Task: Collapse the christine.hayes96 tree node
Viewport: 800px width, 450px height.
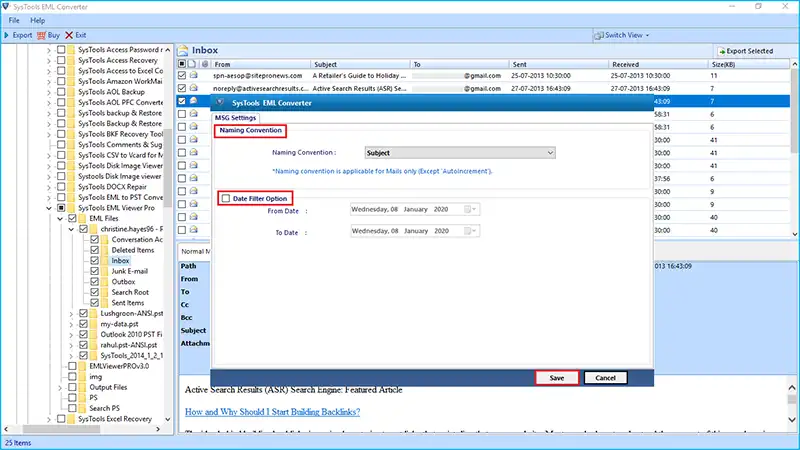Action: 71,229
